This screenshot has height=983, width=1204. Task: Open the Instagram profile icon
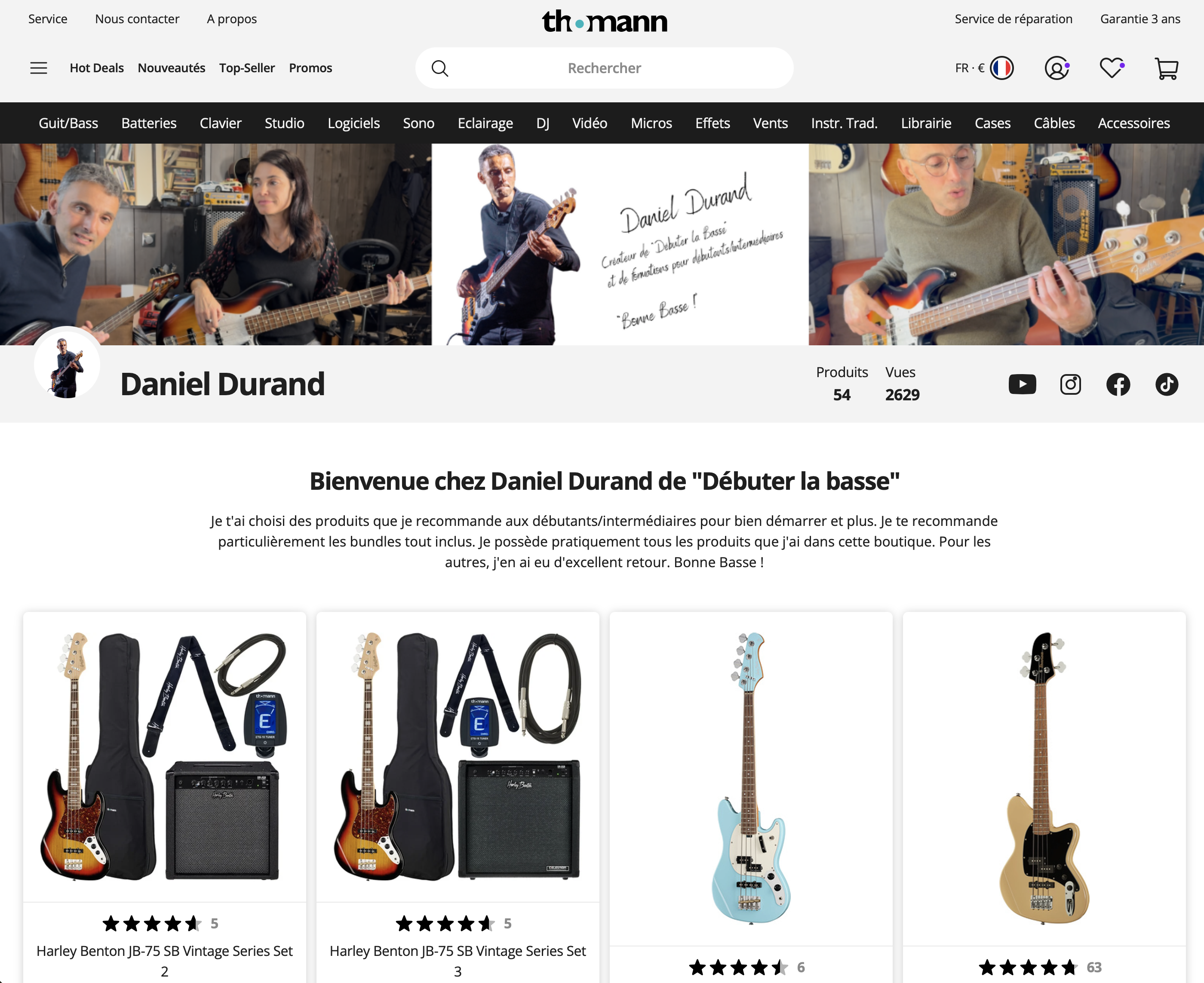[x=1070, y=384]
